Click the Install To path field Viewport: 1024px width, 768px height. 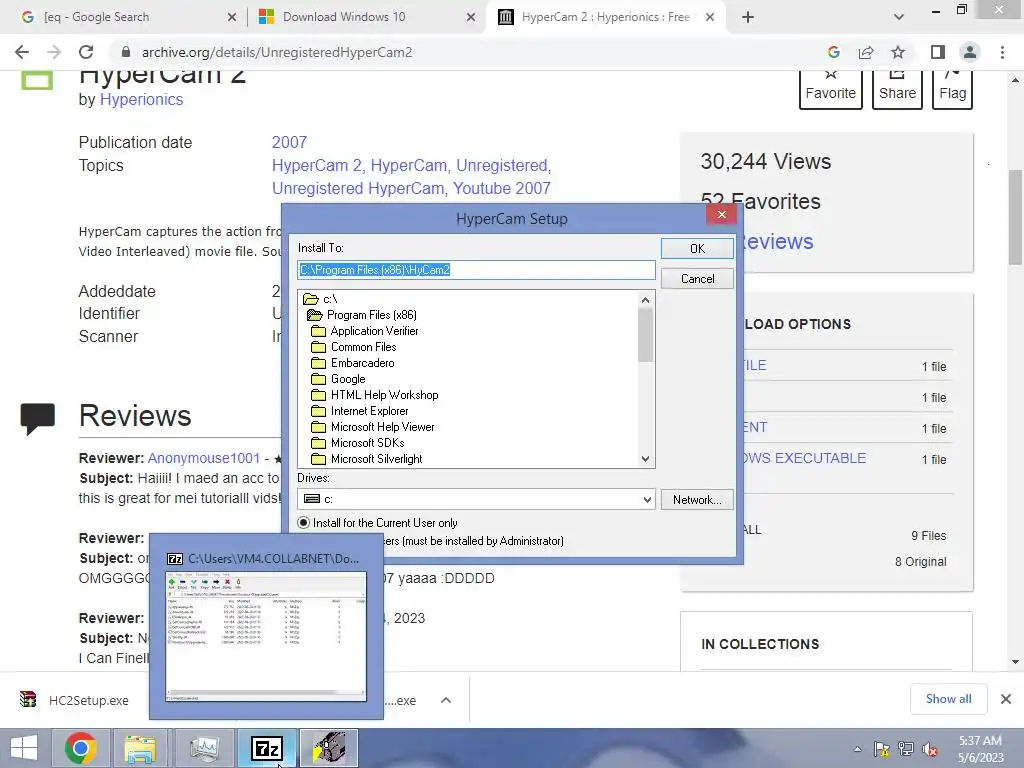tap(476, 270)
